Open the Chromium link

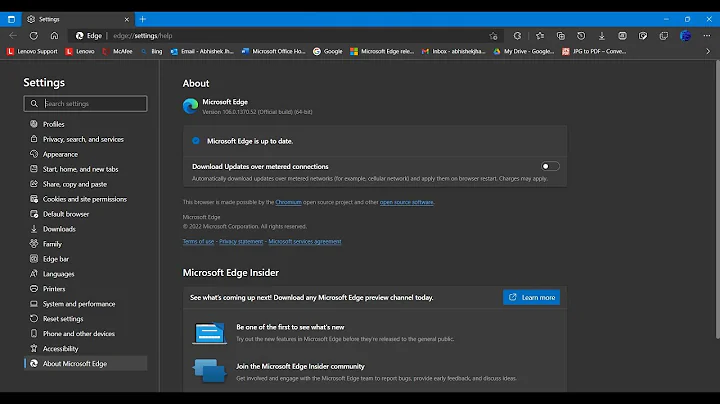coord(288,202)
